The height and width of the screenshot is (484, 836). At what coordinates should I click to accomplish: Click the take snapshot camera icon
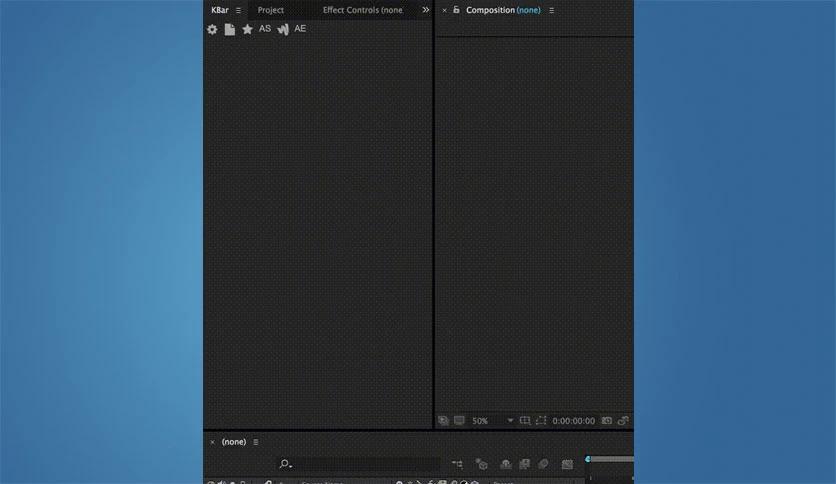pyautogui.click(x=607, y=421)
